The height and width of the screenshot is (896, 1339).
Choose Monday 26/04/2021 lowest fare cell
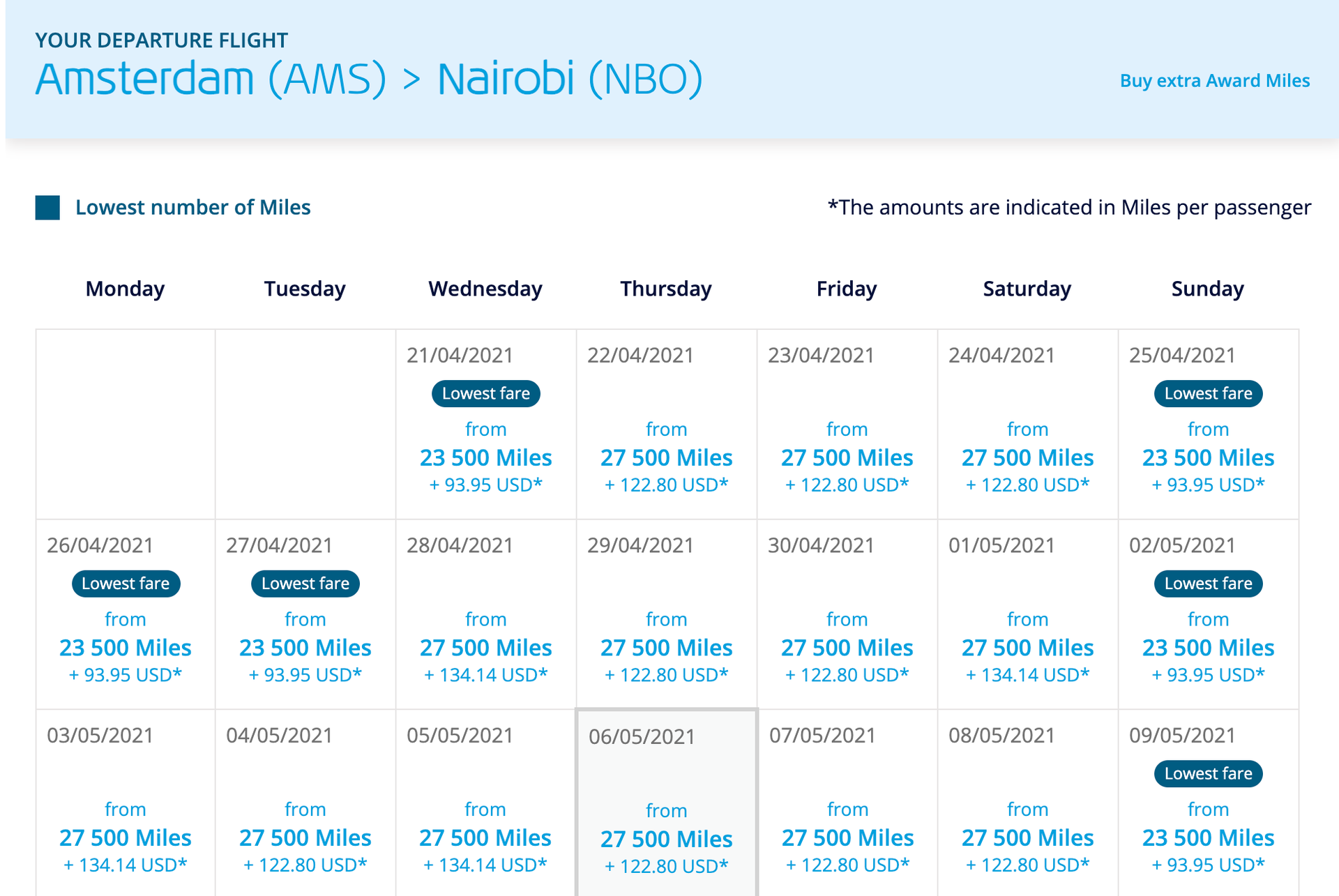(x=126, y=614)
